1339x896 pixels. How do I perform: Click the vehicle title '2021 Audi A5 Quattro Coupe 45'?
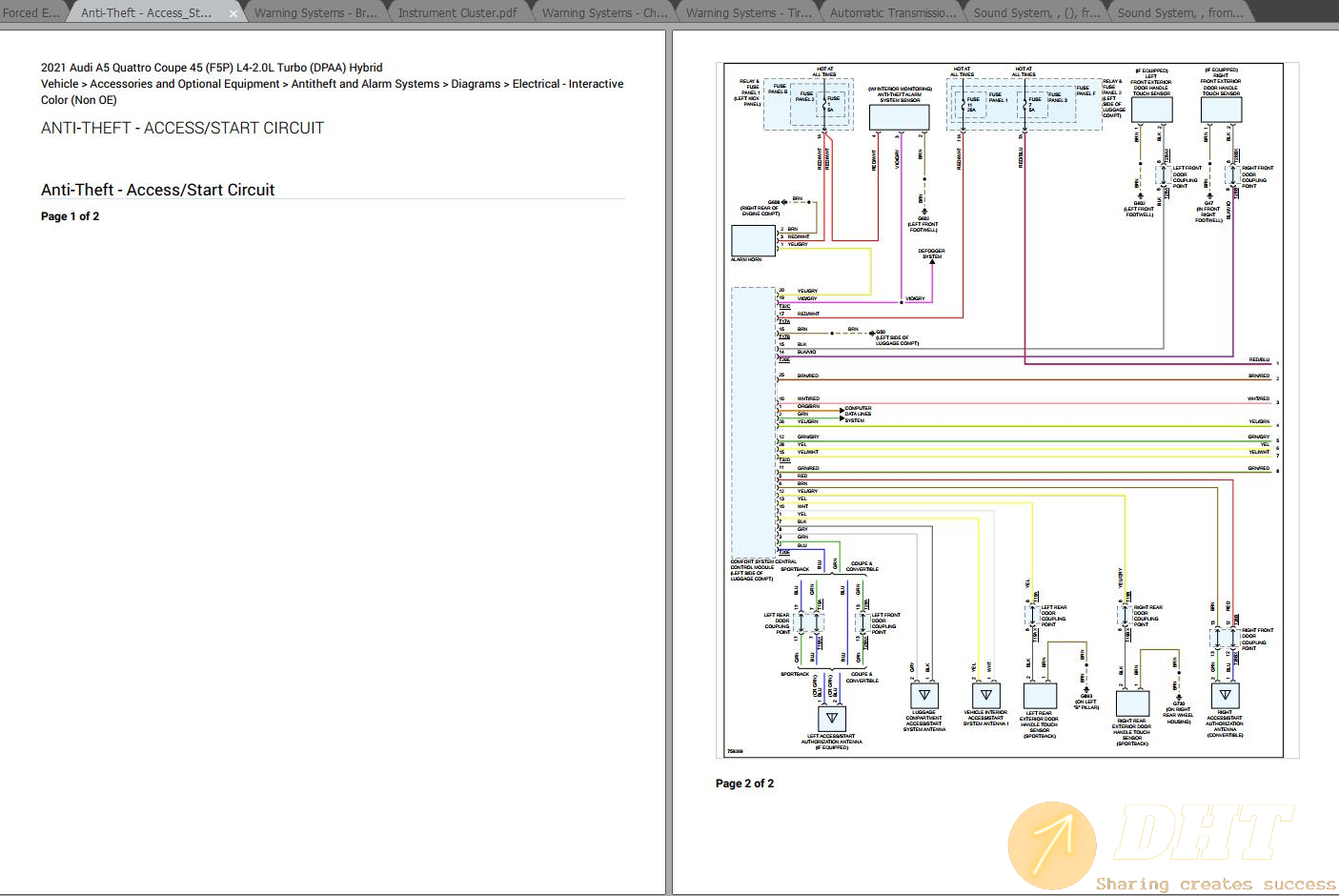coord(212,68)
